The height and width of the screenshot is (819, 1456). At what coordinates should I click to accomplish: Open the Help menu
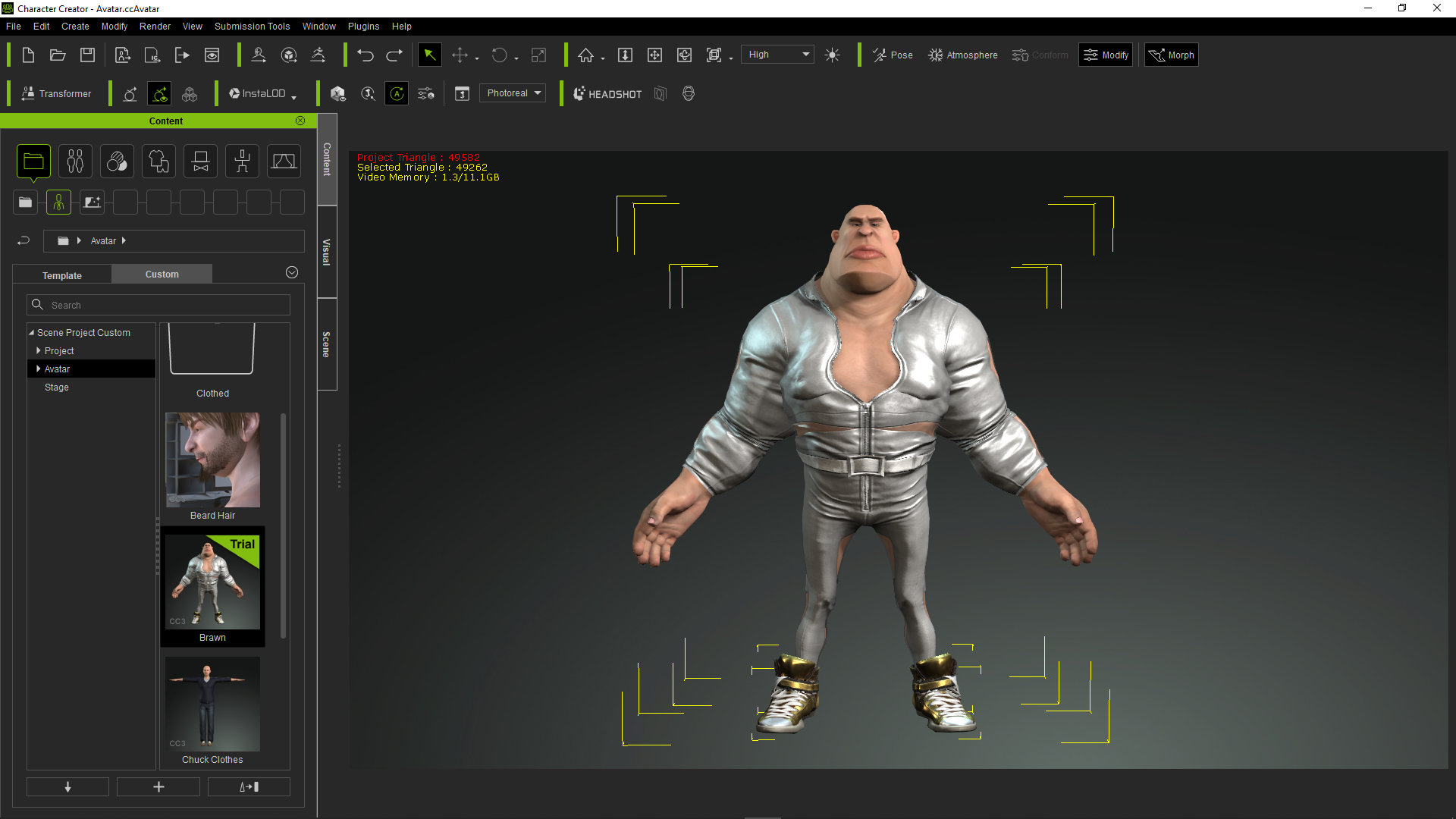tap(401, 26)
